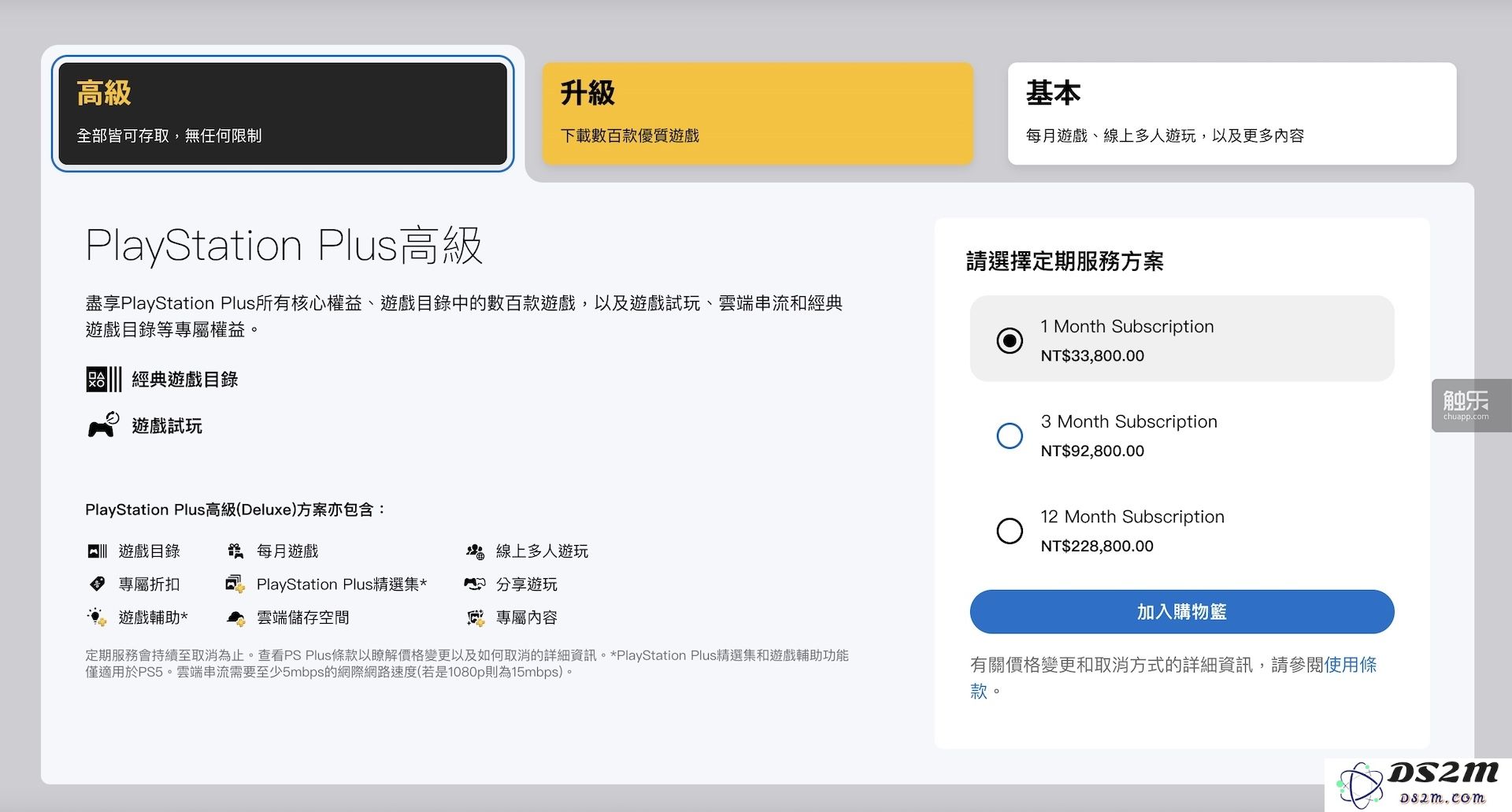1512x812 pixels.
Task: Click the 遊戲輔助* label
Action: 154,617
